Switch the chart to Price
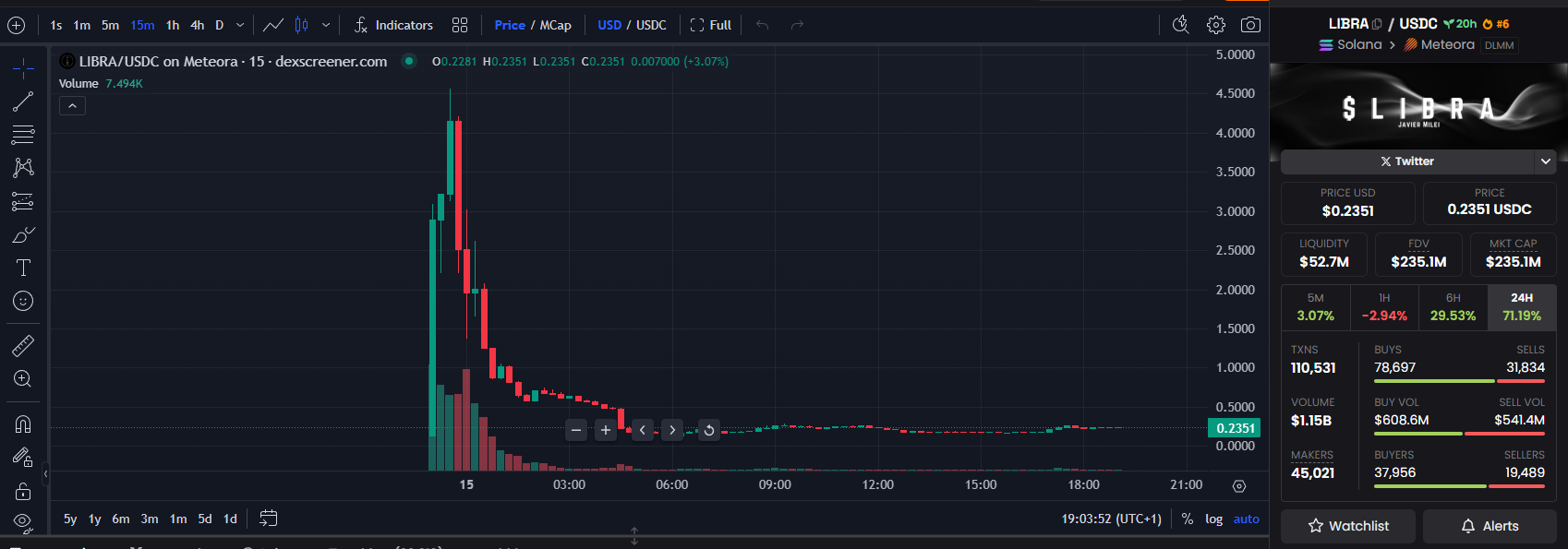 point(510,25)
